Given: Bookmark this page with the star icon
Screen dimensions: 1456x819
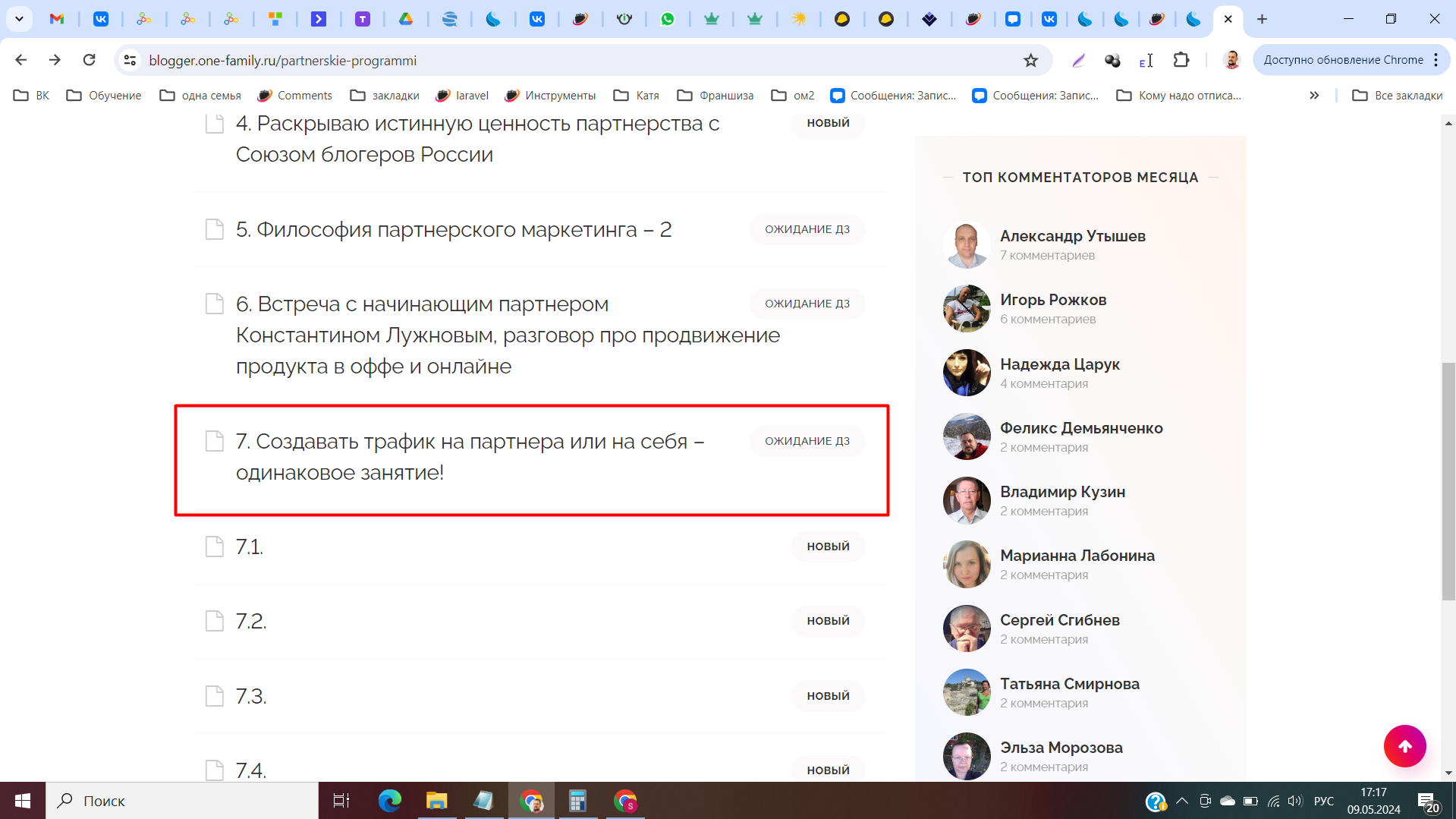Looking at the screenshot, I should pos(1030,61).
